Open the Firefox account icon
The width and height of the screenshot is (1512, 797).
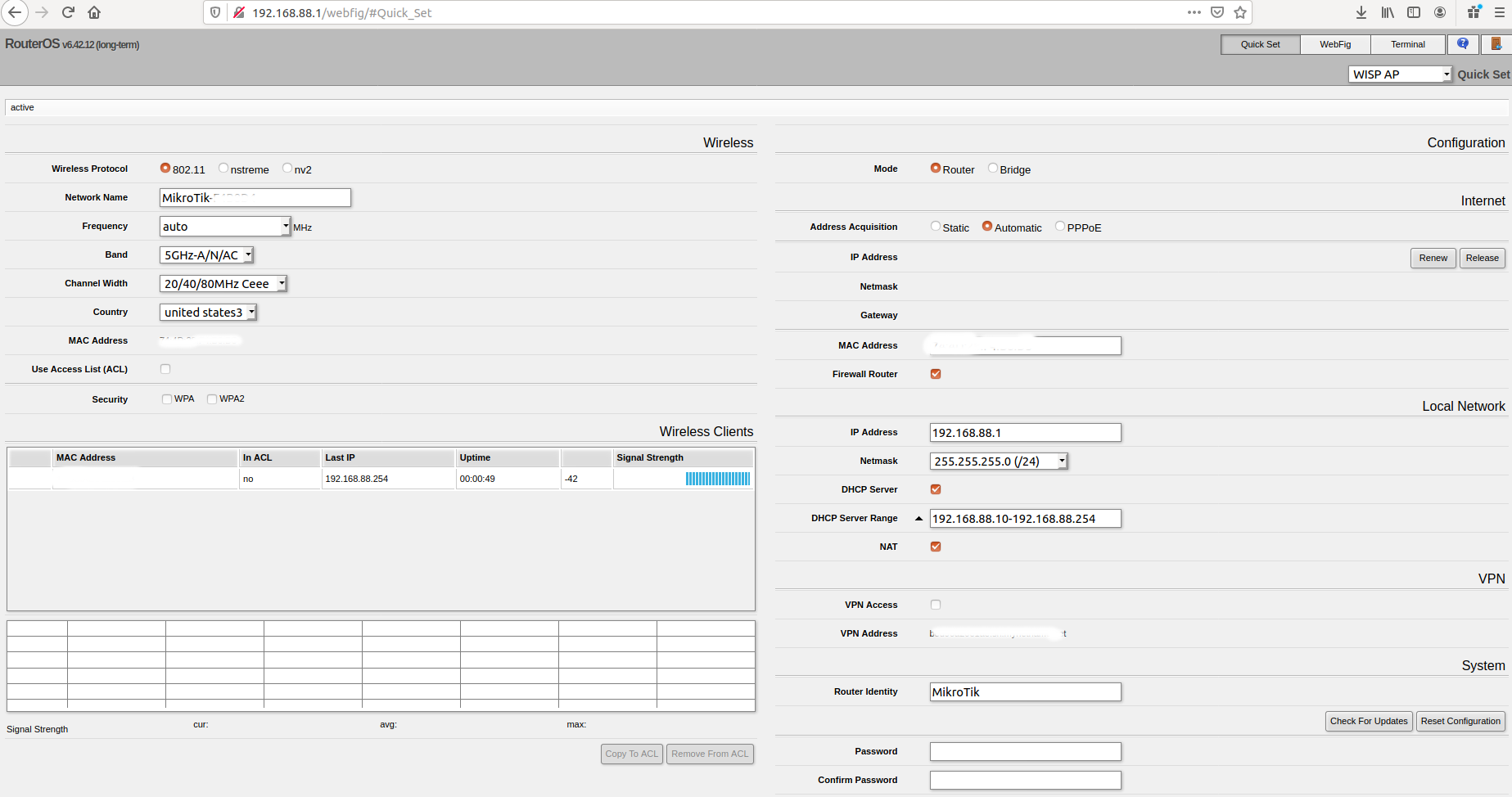coord(1440,12)
